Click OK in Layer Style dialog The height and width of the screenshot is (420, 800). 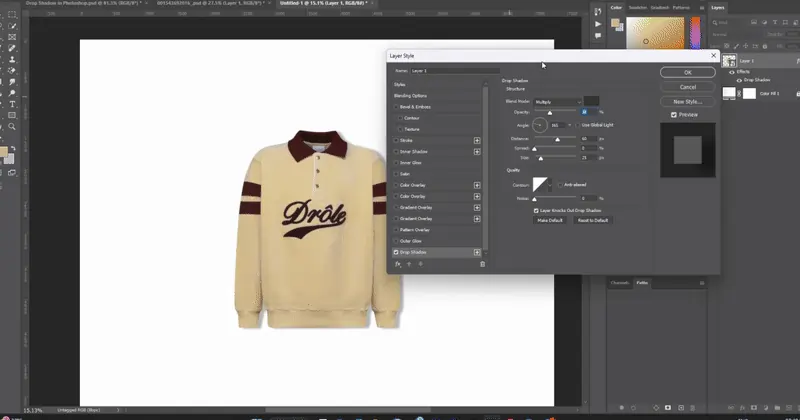[688, 72]
